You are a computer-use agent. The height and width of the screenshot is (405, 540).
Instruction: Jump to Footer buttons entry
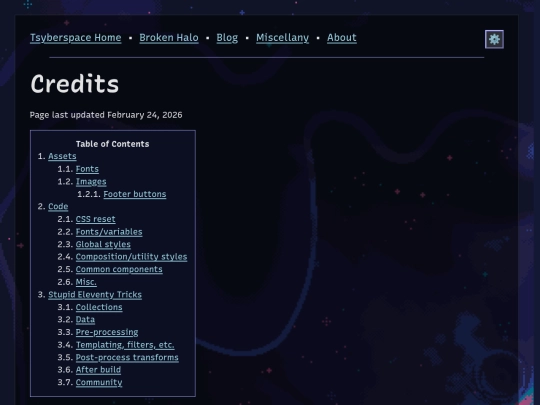click(x=135, y=194)
